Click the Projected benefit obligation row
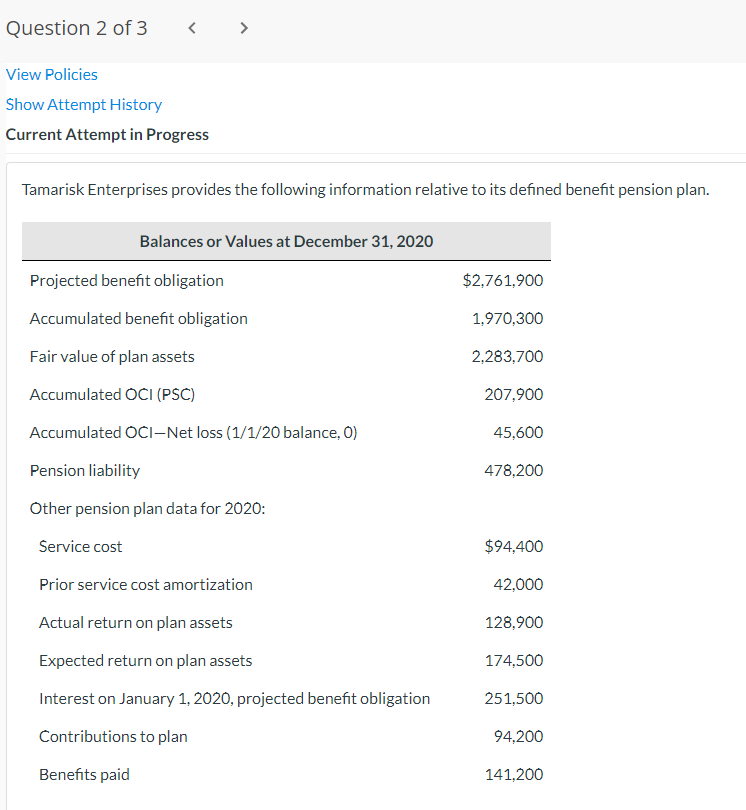Image resolution: width=746 pixels, height=810 pixels. pos(126,280)
